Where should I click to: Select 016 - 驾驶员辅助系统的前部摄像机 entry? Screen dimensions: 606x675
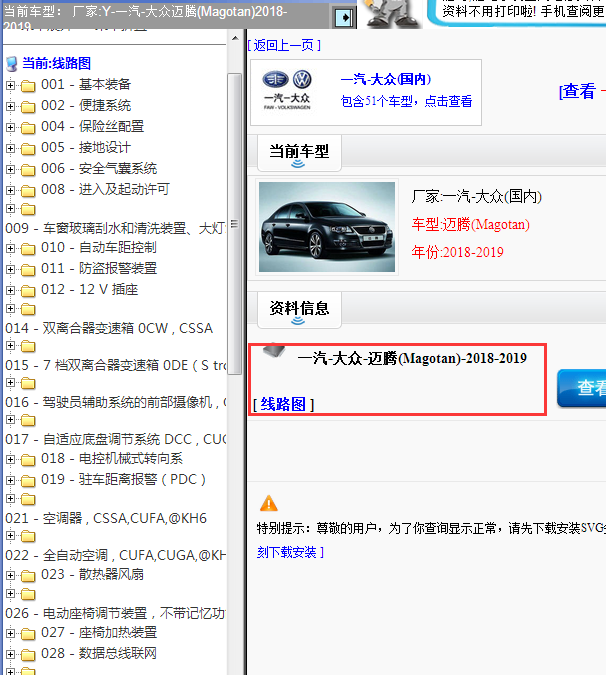tap(115, 403)
